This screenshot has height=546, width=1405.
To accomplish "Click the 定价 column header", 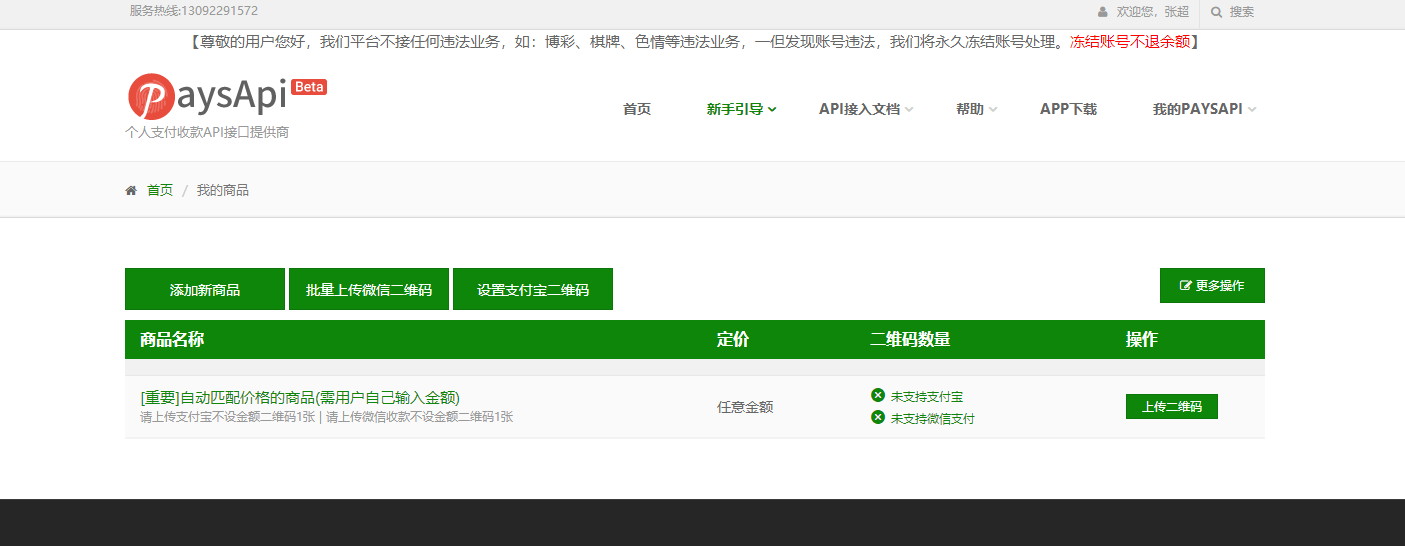I will 733,339.
